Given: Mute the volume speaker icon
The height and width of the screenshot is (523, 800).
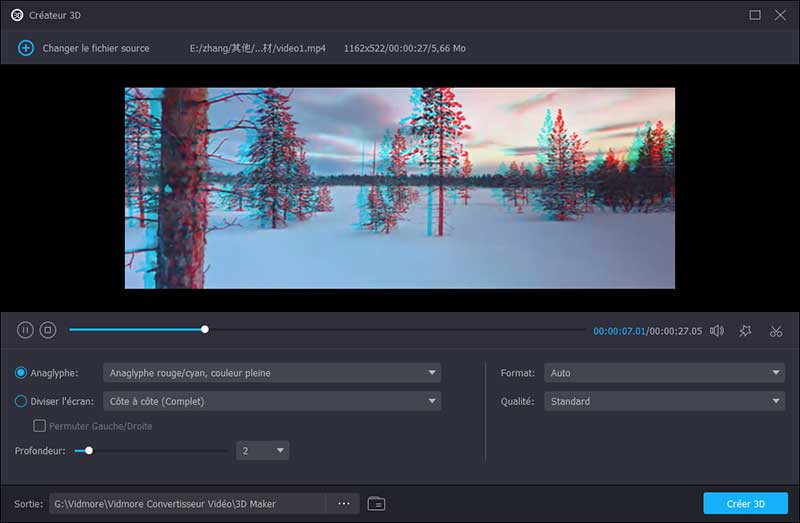Looking at the screenshot, I should pyautogui.click(x=717, y=331).
